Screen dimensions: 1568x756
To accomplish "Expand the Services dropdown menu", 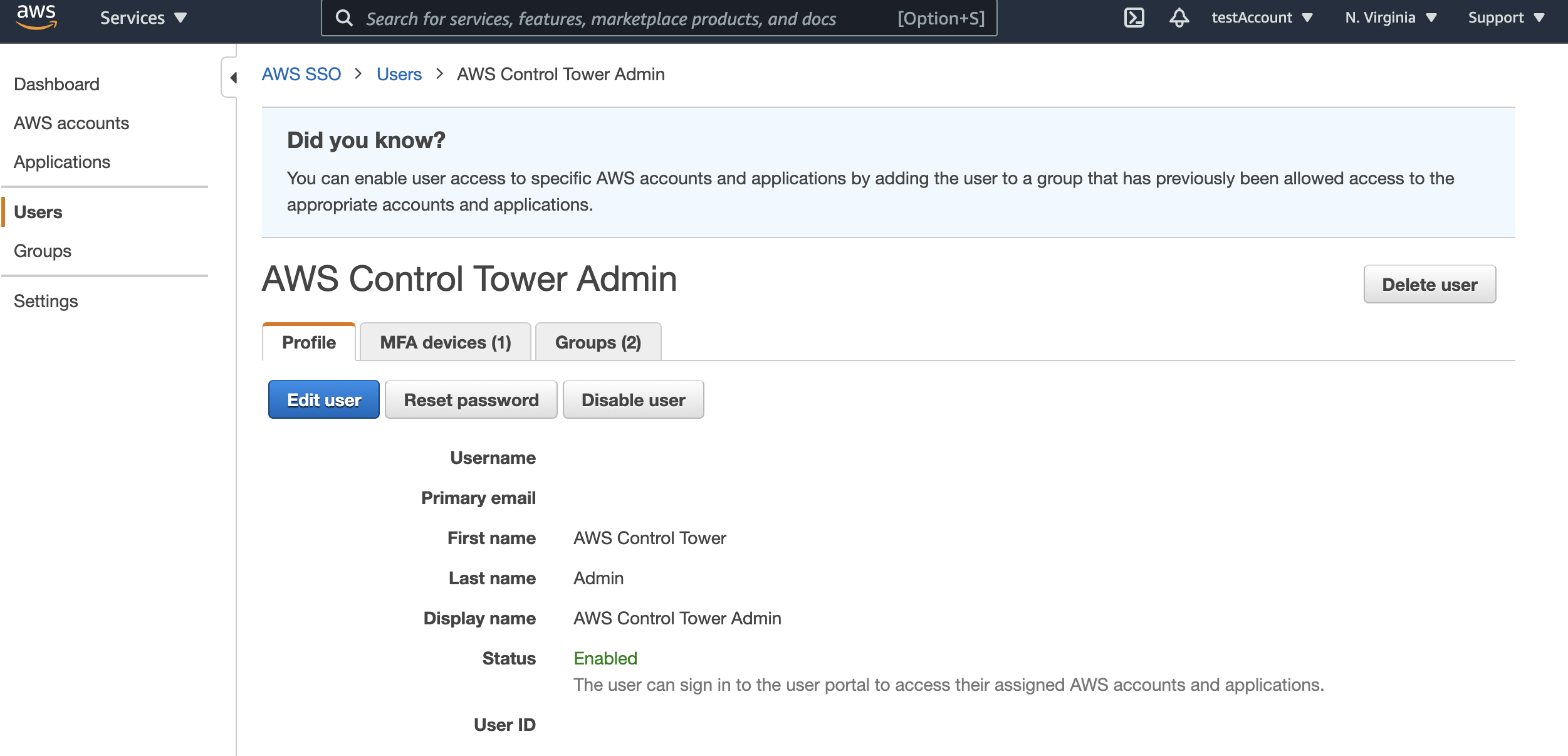I will [x=144, y=18].
